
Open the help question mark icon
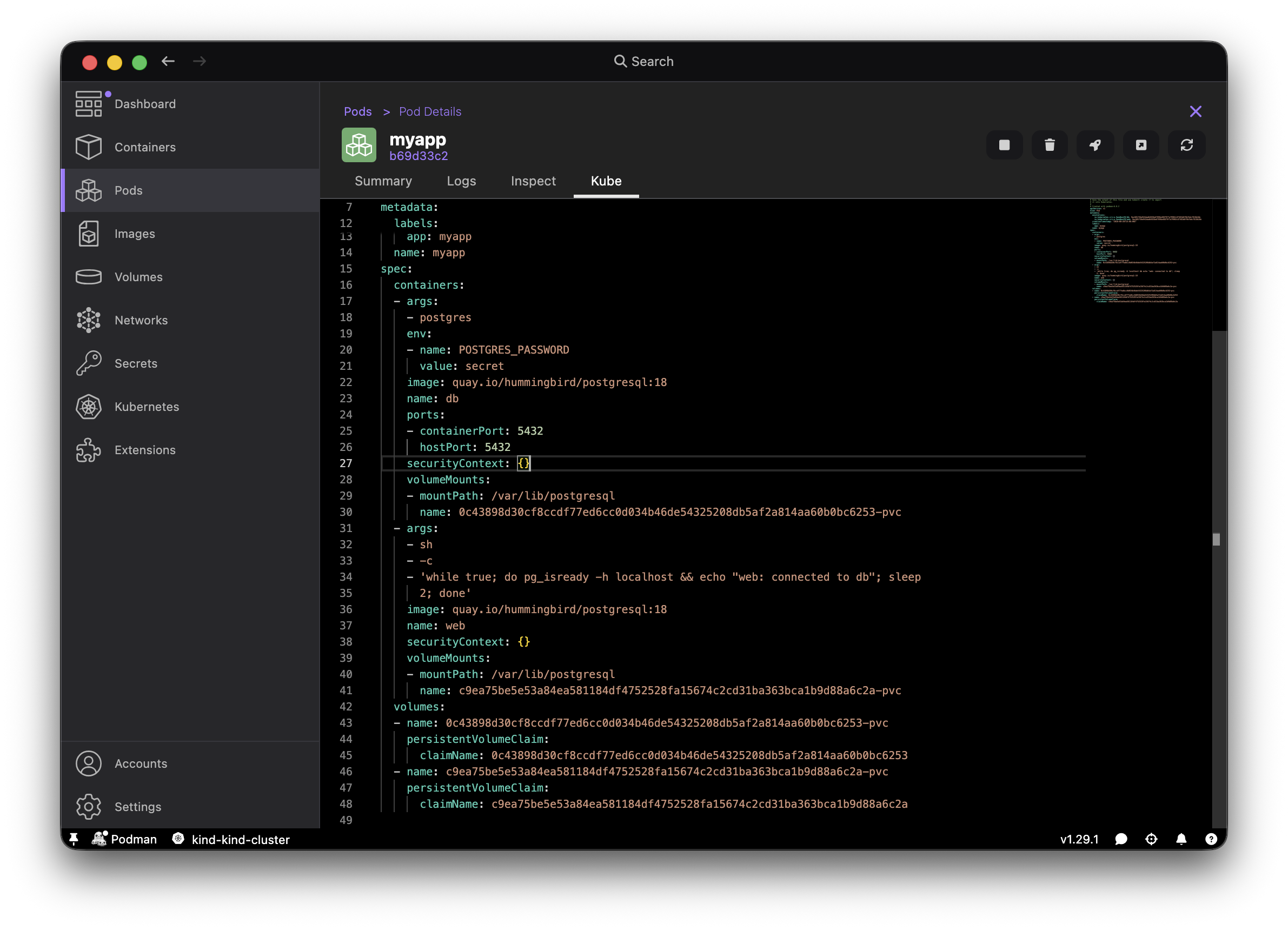click(x=1211, y=839)
